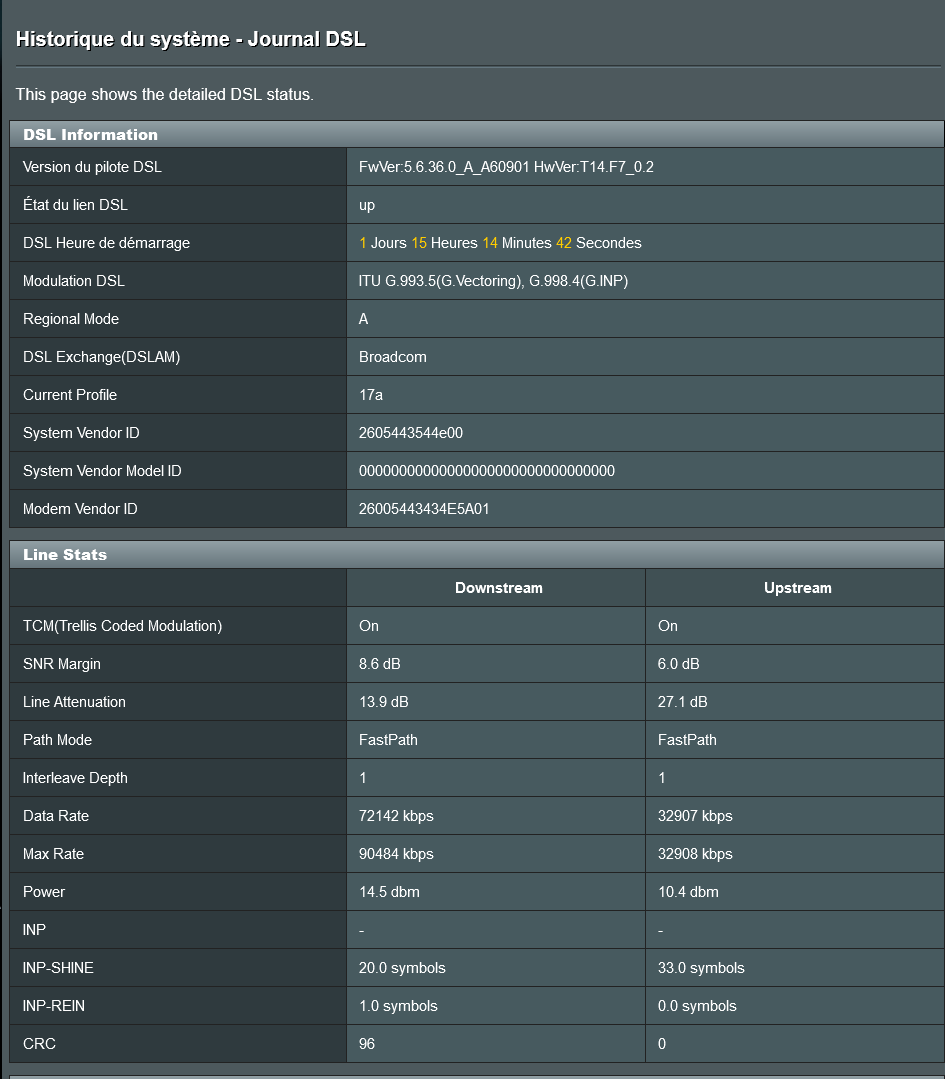The image size is (945, 1079).
Task: Click the upstream Line Attenuation value
Action: pyautogui.click(x=682, y=702)
